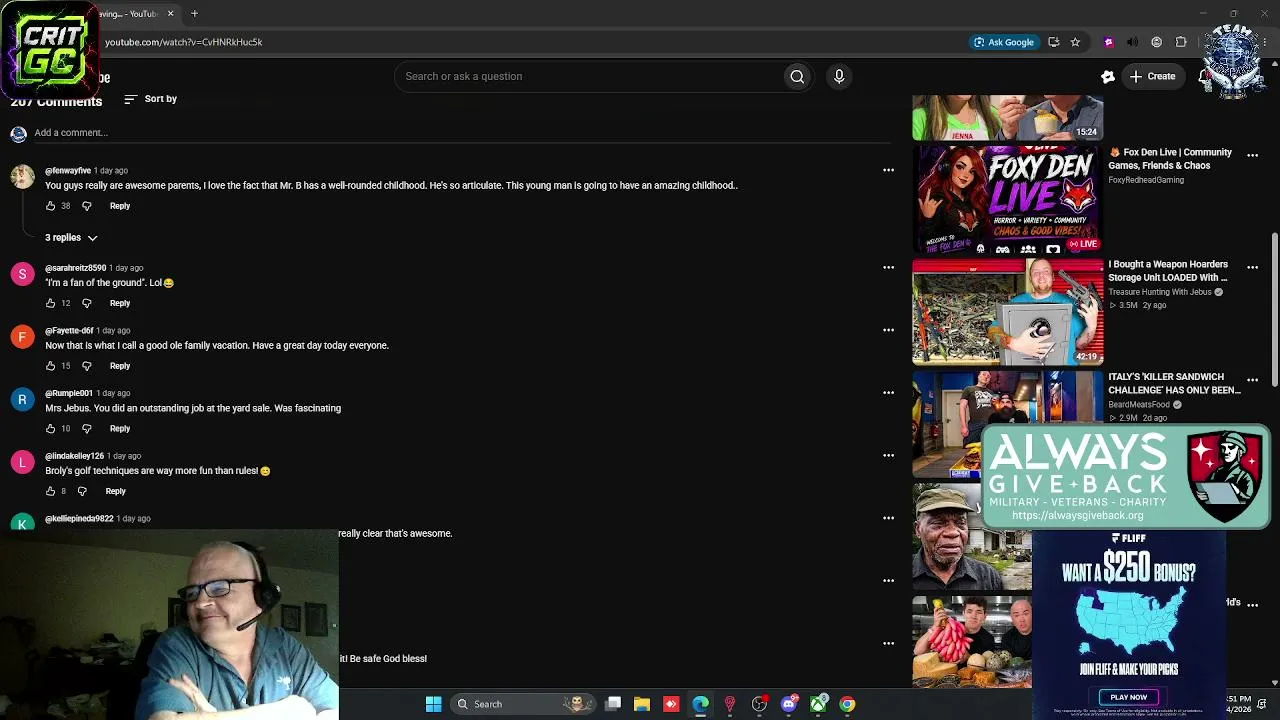1280x720 pixels.
Task: Reply to the @sarahreitz8590 comment
Action: pos(120,303)
